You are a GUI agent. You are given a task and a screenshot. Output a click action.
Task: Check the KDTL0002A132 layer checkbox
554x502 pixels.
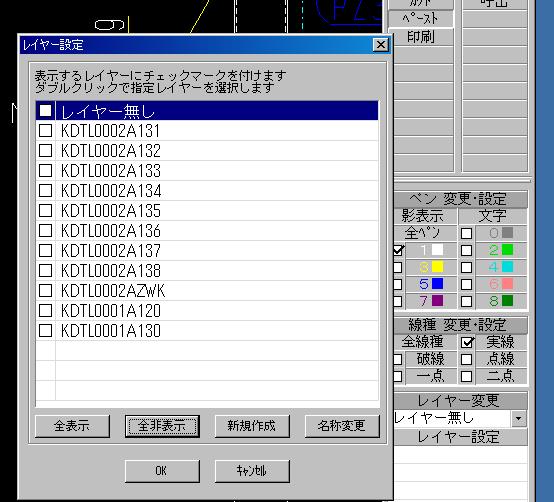pos(45,151)
